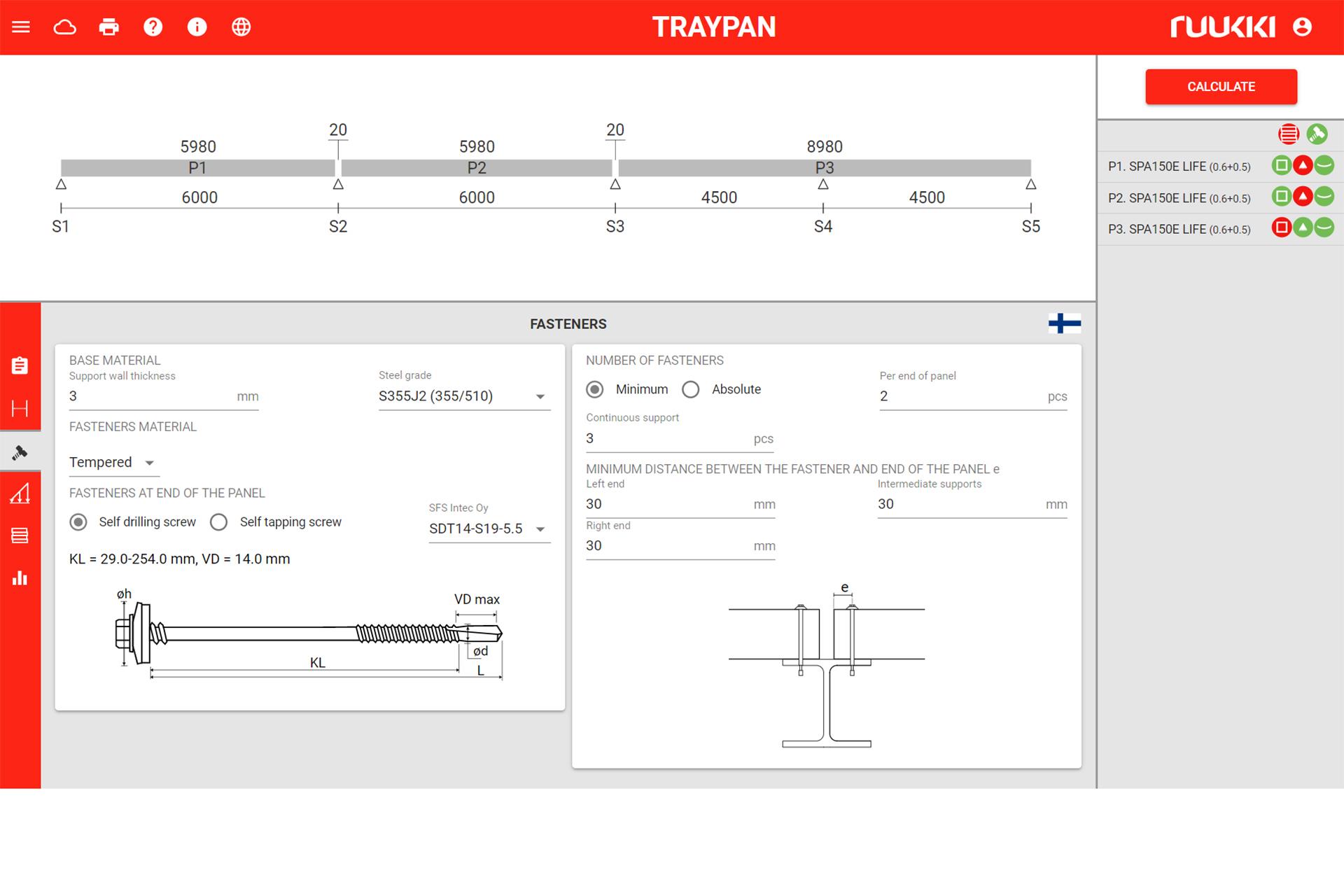This screenshot has height=896, width=1344.
Task: Select the fasteners screw sidebar tab
Action: click(x=20, y=452)
